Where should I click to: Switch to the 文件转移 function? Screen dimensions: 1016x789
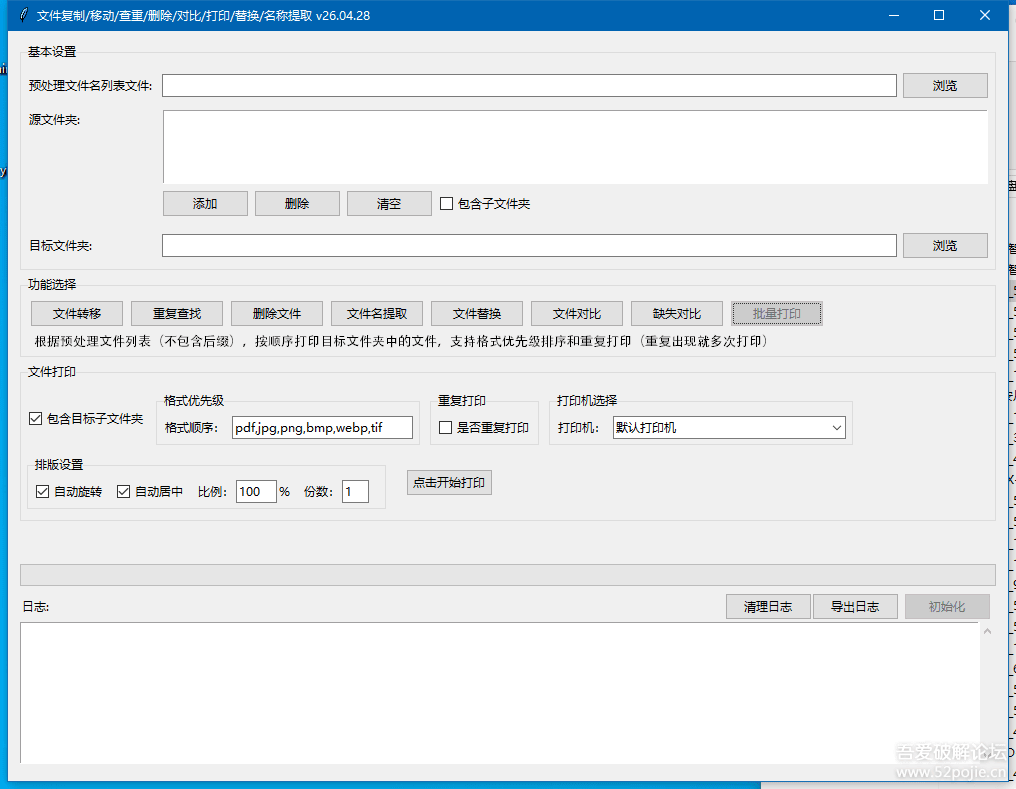pos(76,314)
